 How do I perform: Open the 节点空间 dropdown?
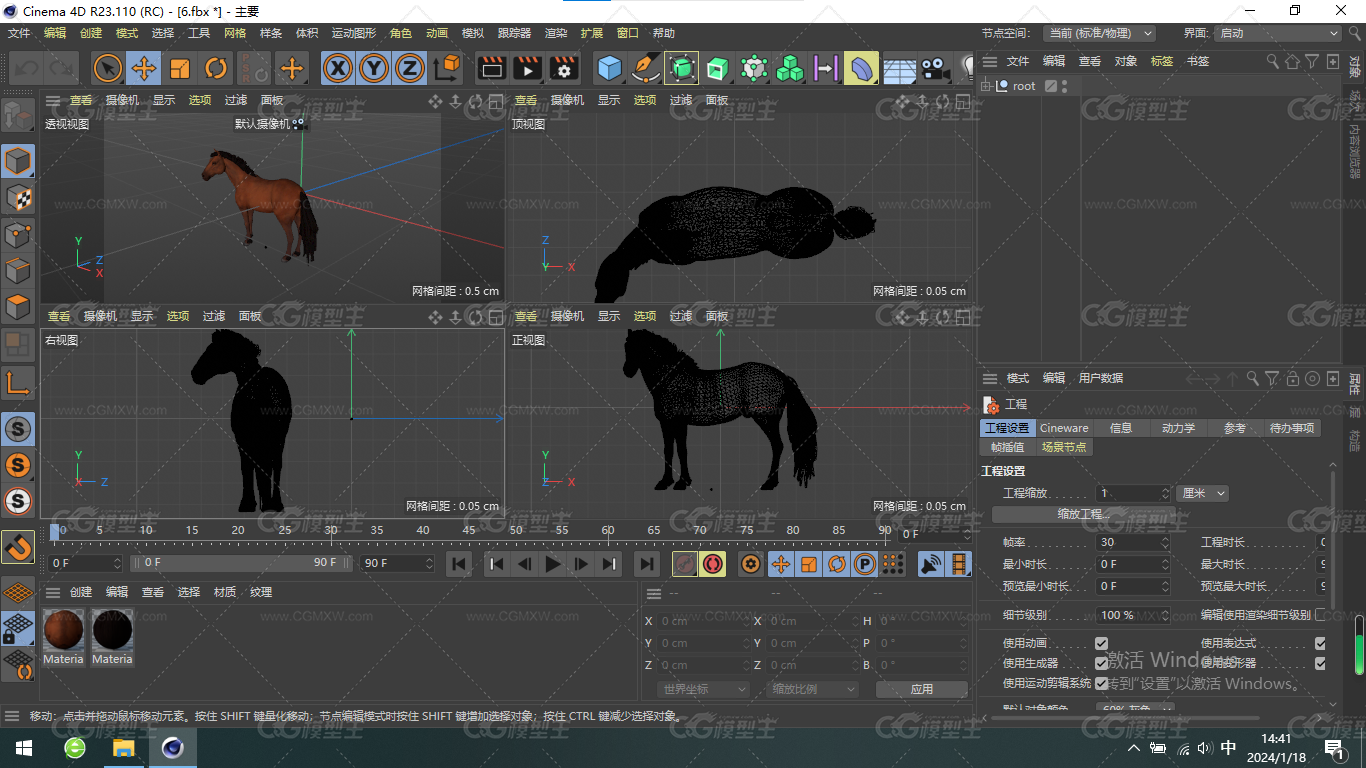pos(1099,33)
